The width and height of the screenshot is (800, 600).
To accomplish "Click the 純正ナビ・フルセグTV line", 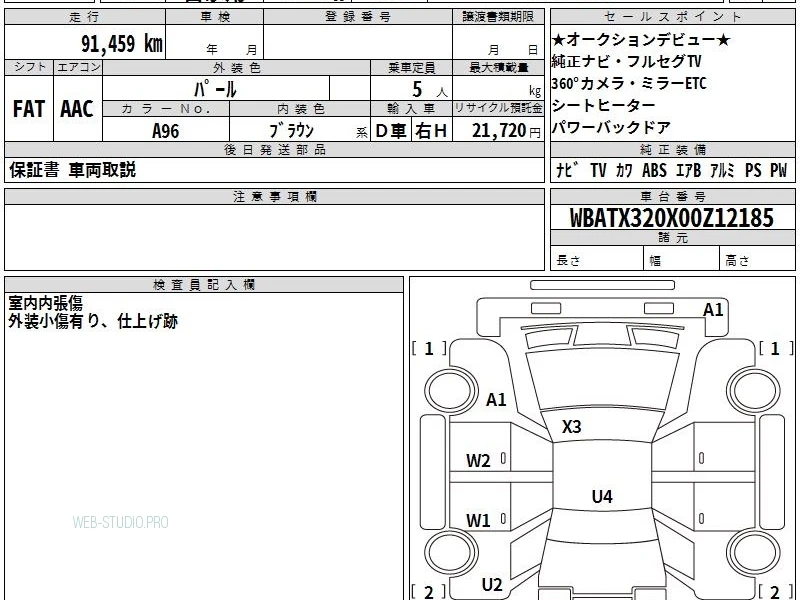I will tap(627, 62).
